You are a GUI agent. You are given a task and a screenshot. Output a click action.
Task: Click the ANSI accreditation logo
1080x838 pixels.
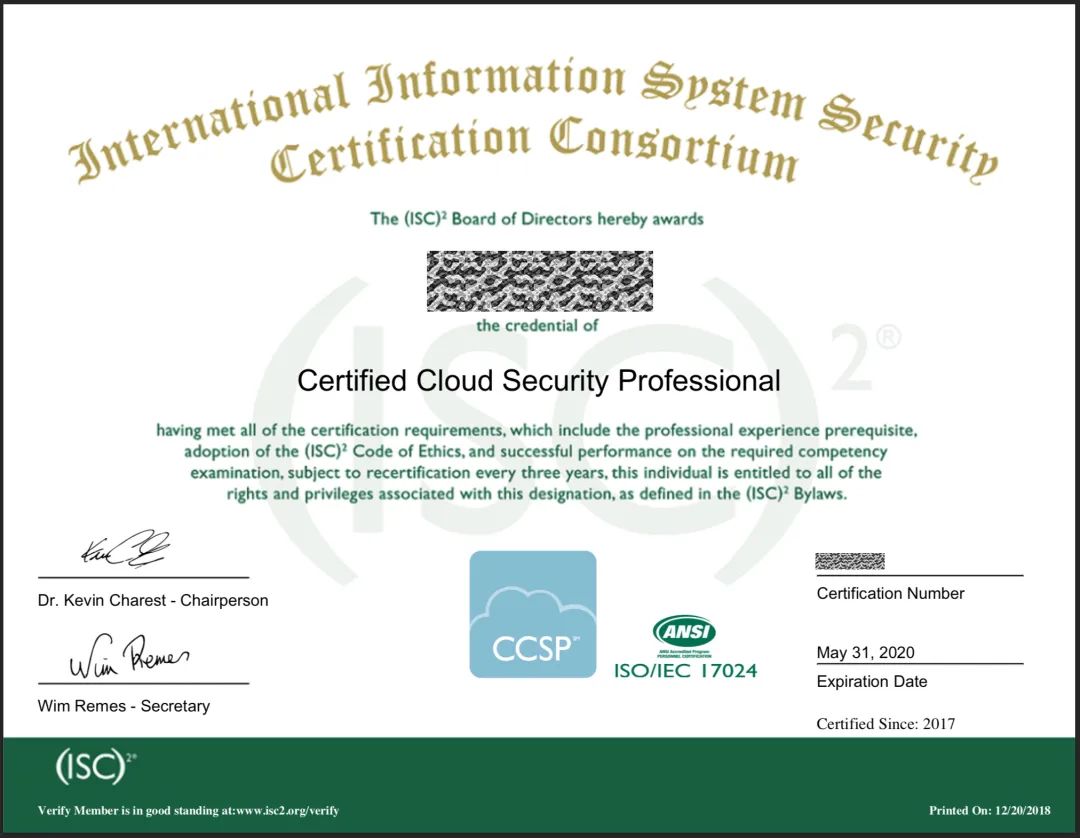[x=684, y=636]
